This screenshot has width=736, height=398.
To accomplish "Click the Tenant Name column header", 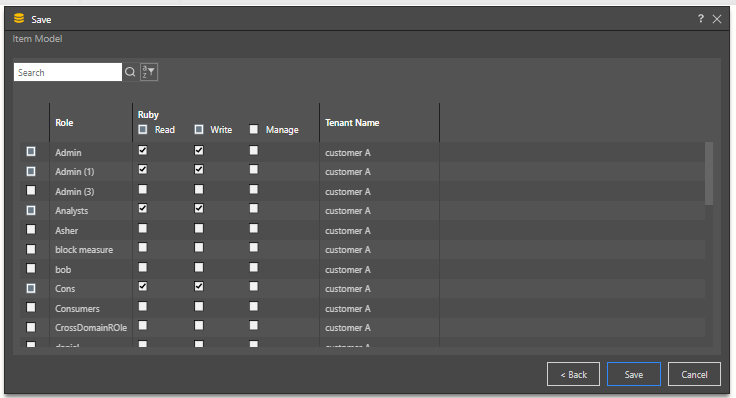I will pyautogui.click(x=352, y=122).
